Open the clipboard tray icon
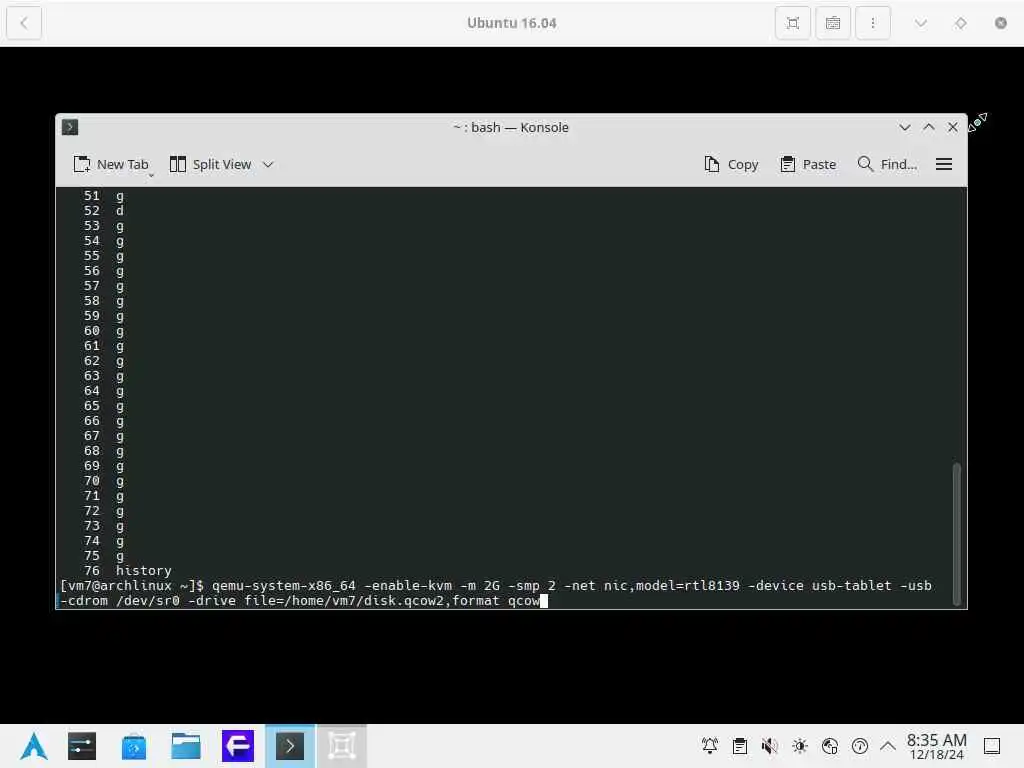The height and width of the screenshot is (768, 1024). [x=740, y=746]
